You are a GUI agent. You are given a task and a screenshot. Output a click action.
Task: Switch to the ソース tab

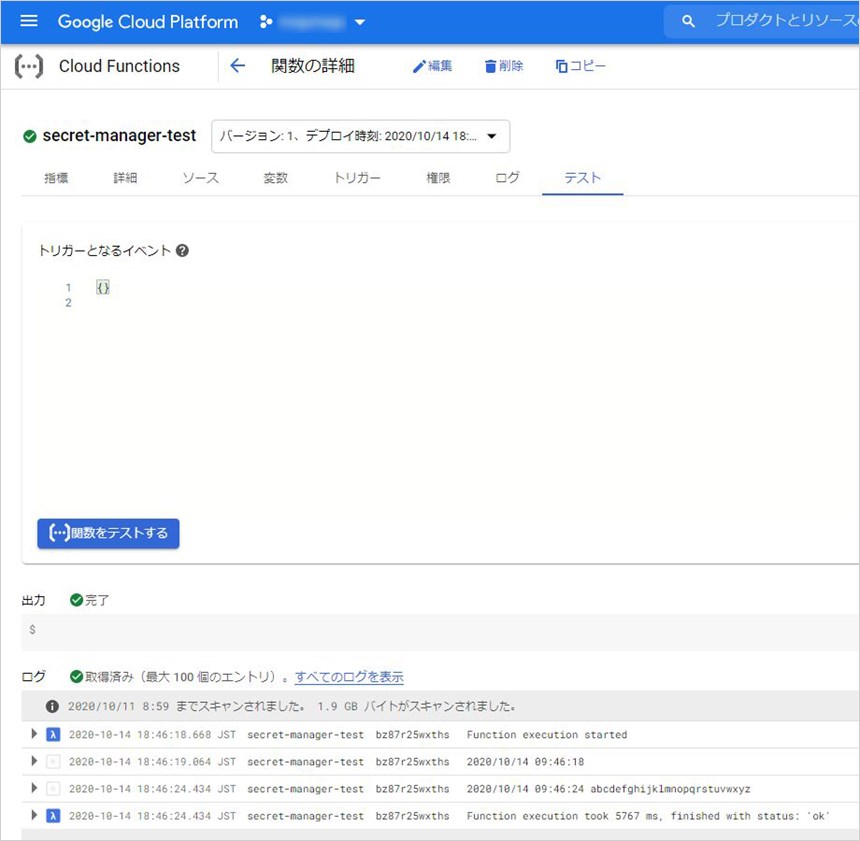click(x=200, y=178)
